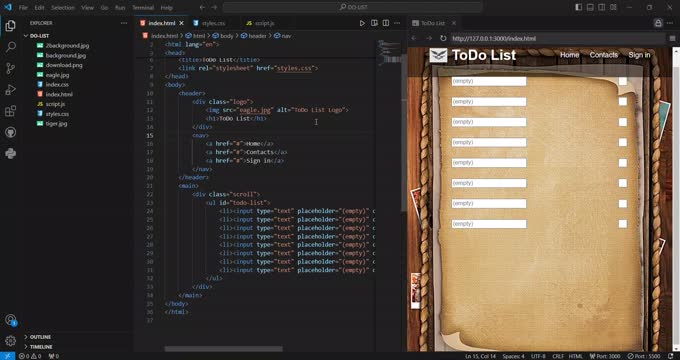Image resolution: width=680 pixels, height=360 pixels.
Task: Click the Run code play icon
Action: tap(363, 23)
